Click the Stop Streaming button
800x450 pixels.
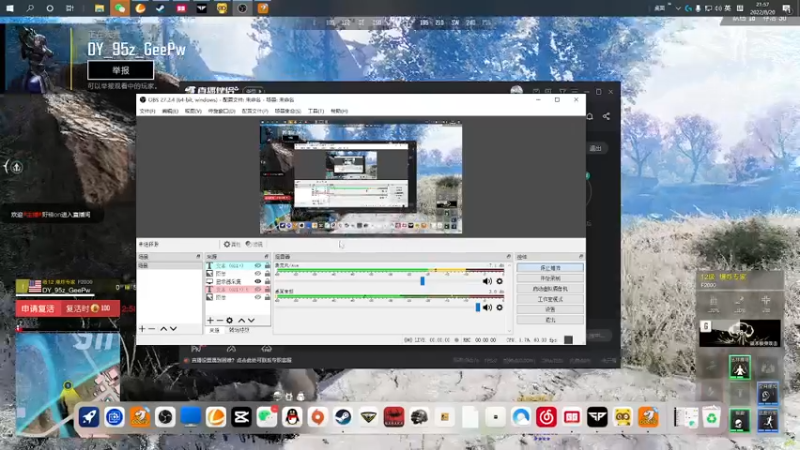click(x=550, y=268)
